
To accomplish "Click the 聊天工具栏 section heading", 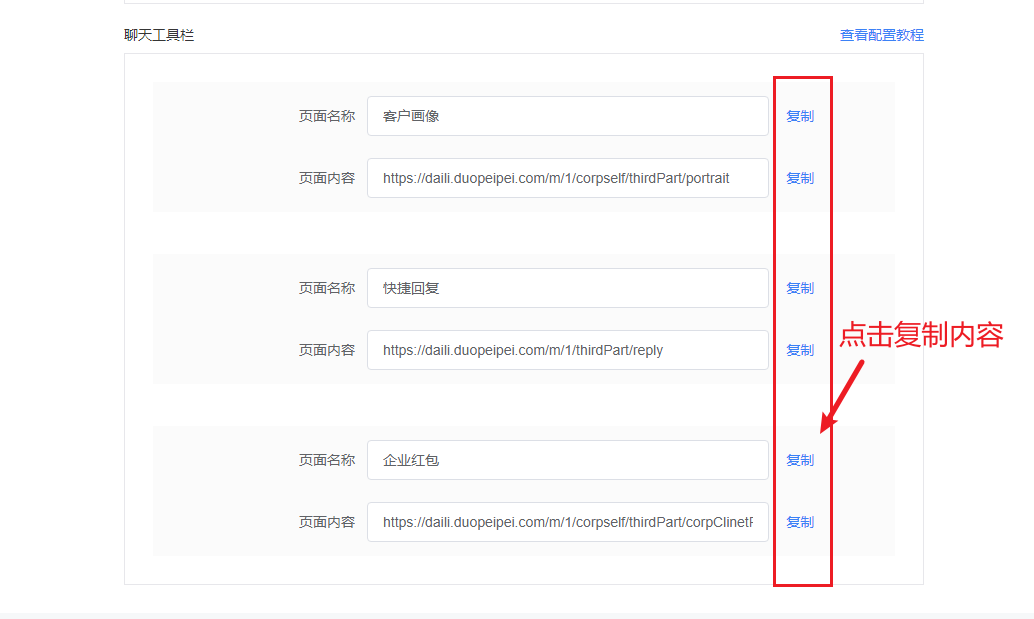I will point(157,34).
